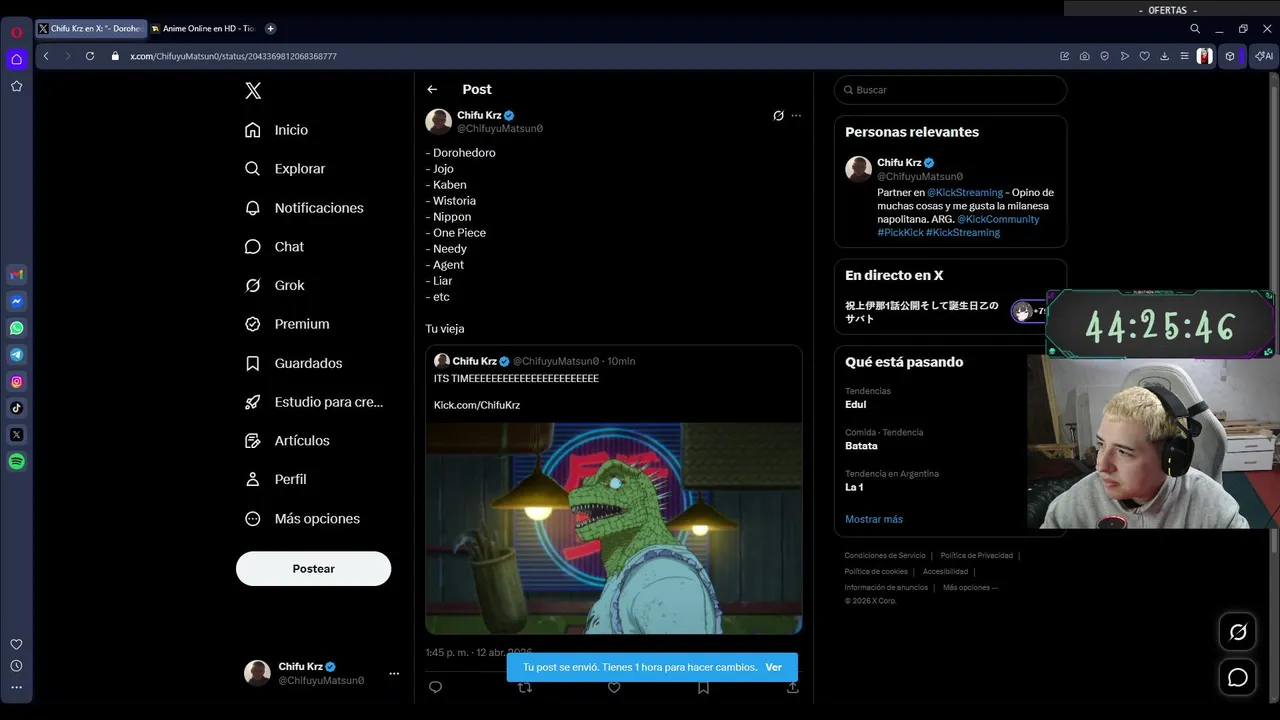Reload the page with the refresh icon
This screenshot has height=720, width=1280.
[x=89, y=56]
